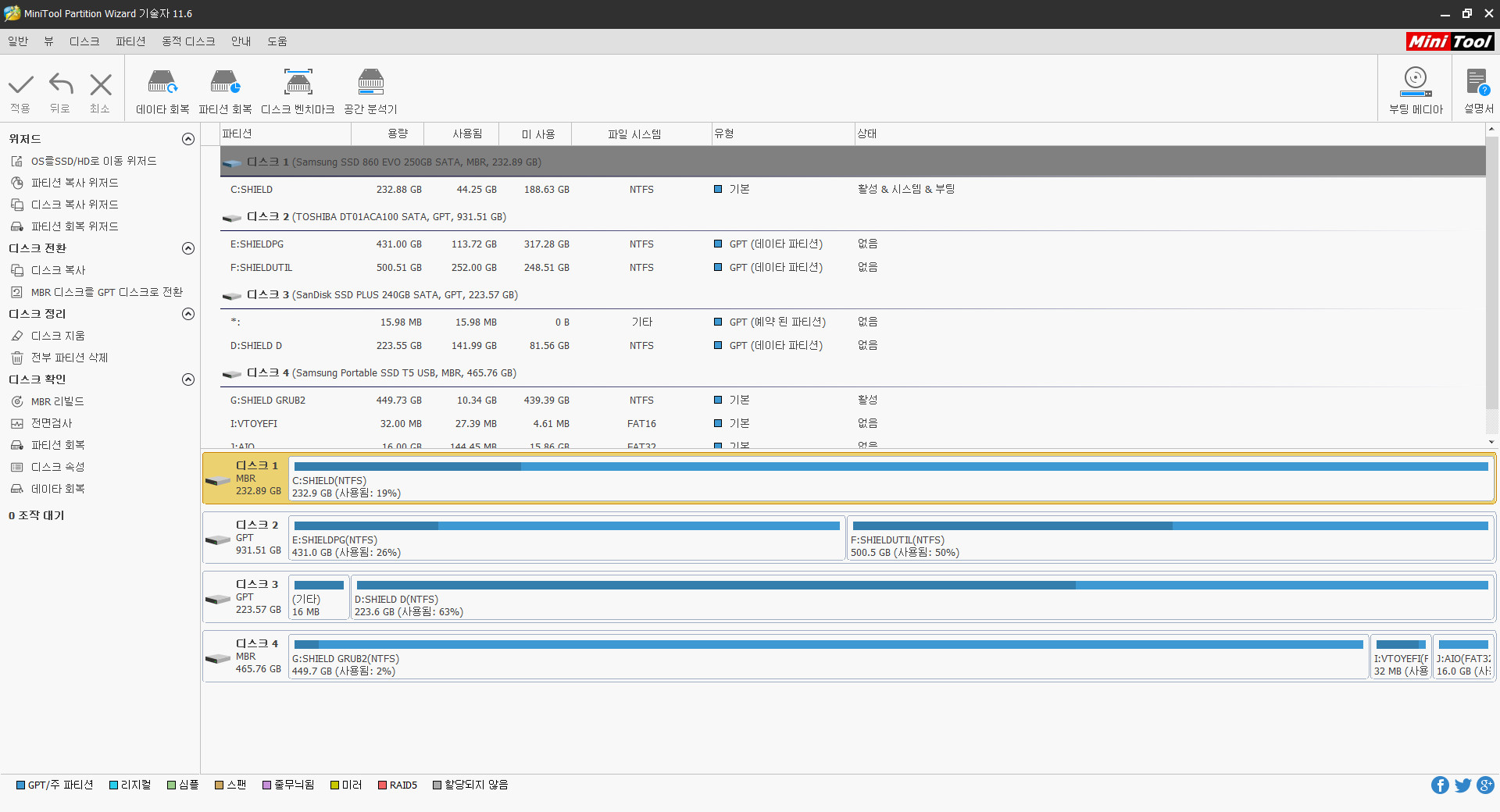Image resolution: width=1500 pixels, height=812 pixels.
Task: Select the I:VTOYEFI partition row
Action: coord(852,424)
